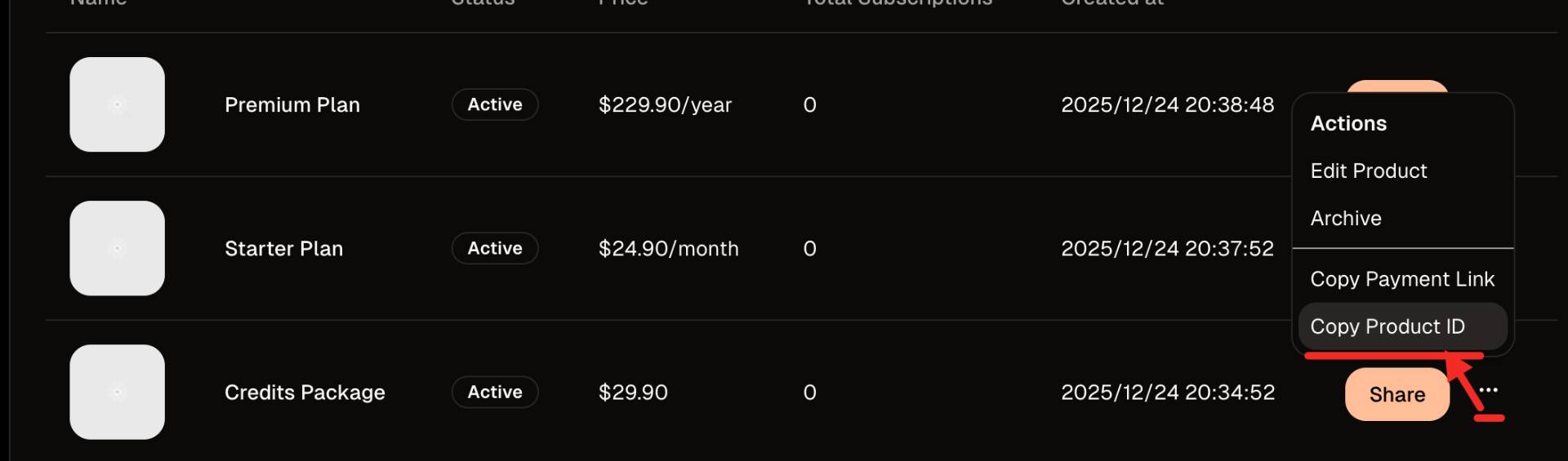Click the Premium Plan creation date 20:38:48

tap(1167, 104)
